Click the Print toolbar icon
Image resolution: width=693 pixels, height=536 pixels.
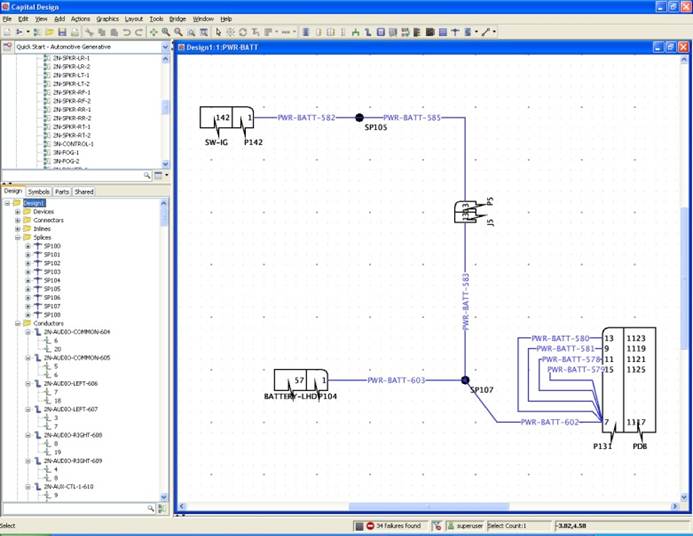coord(75,32)
